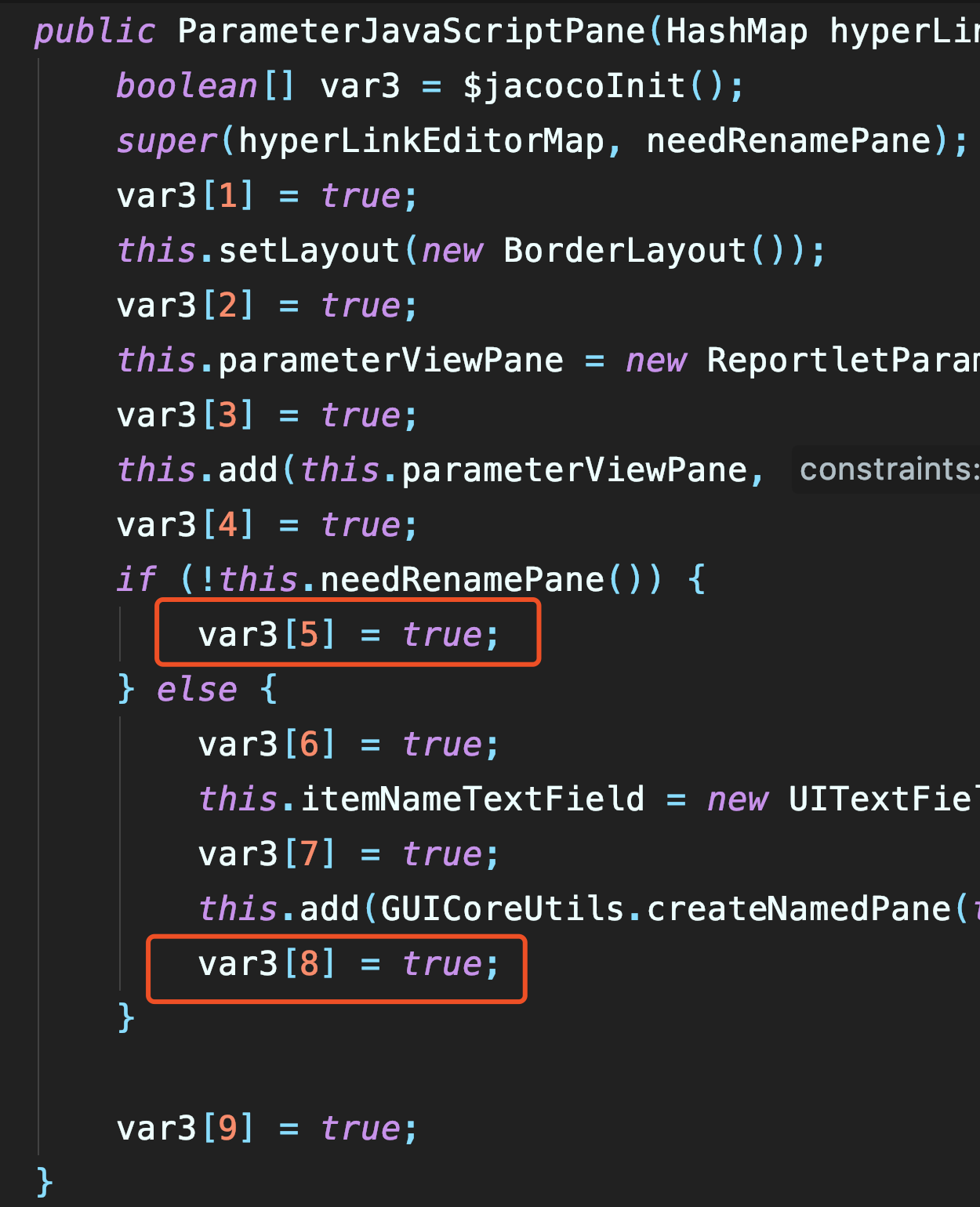Click the closing brace of the else block
Image resolution: width=980 pixels, height=1207 pixels.
[x=126, y=1019]
